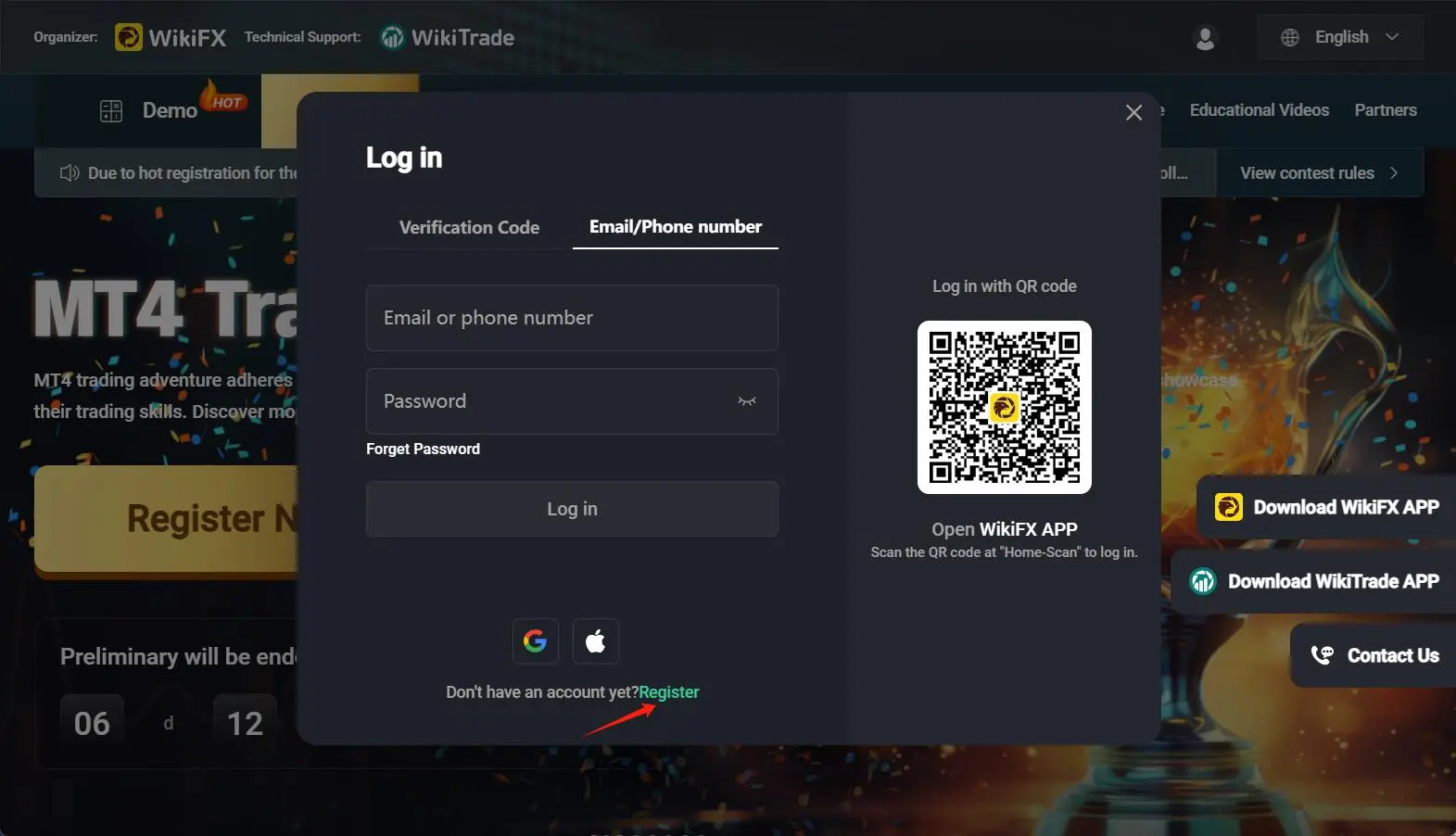Open Educational Videos page
The width and height of the screenshot is (1456, 836).
(1259, 110)
